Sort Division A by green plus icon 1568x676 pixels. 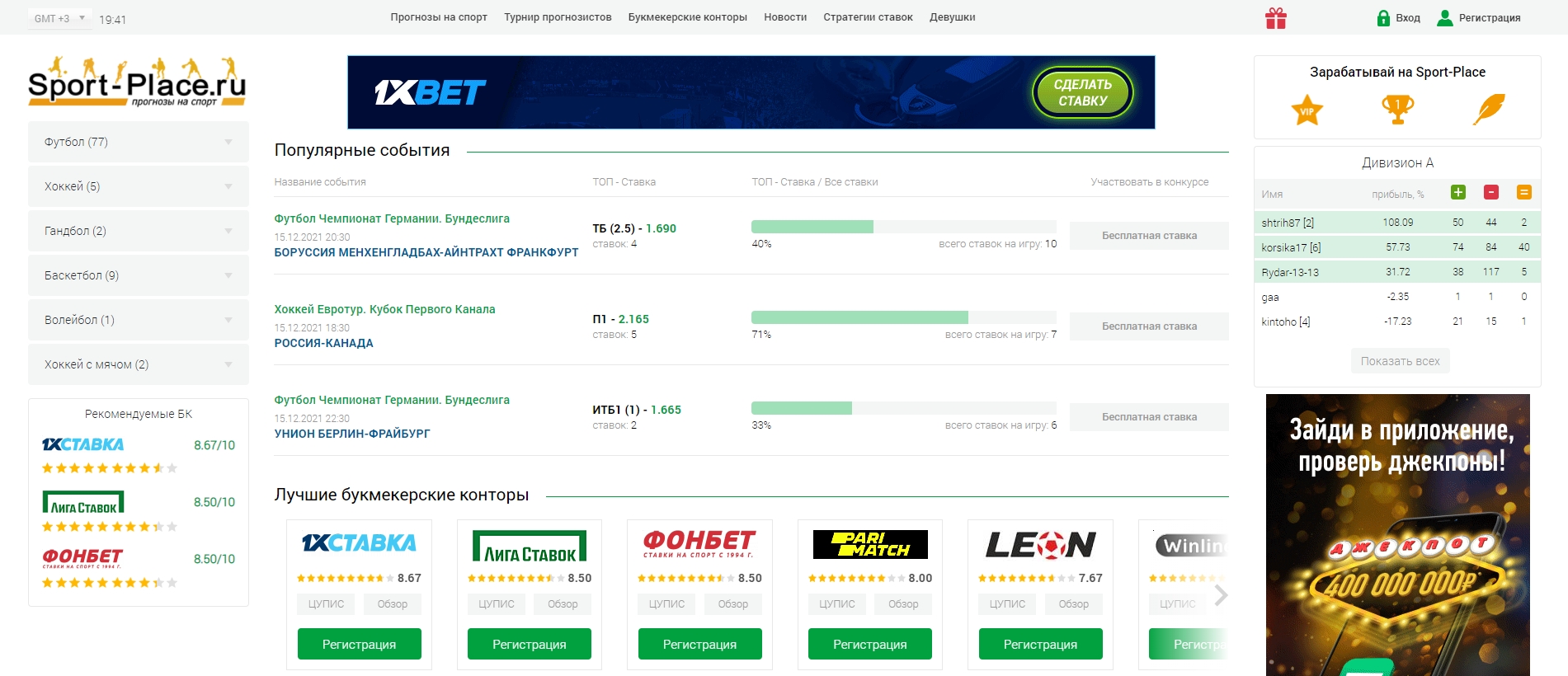(x=1458, y=192)
